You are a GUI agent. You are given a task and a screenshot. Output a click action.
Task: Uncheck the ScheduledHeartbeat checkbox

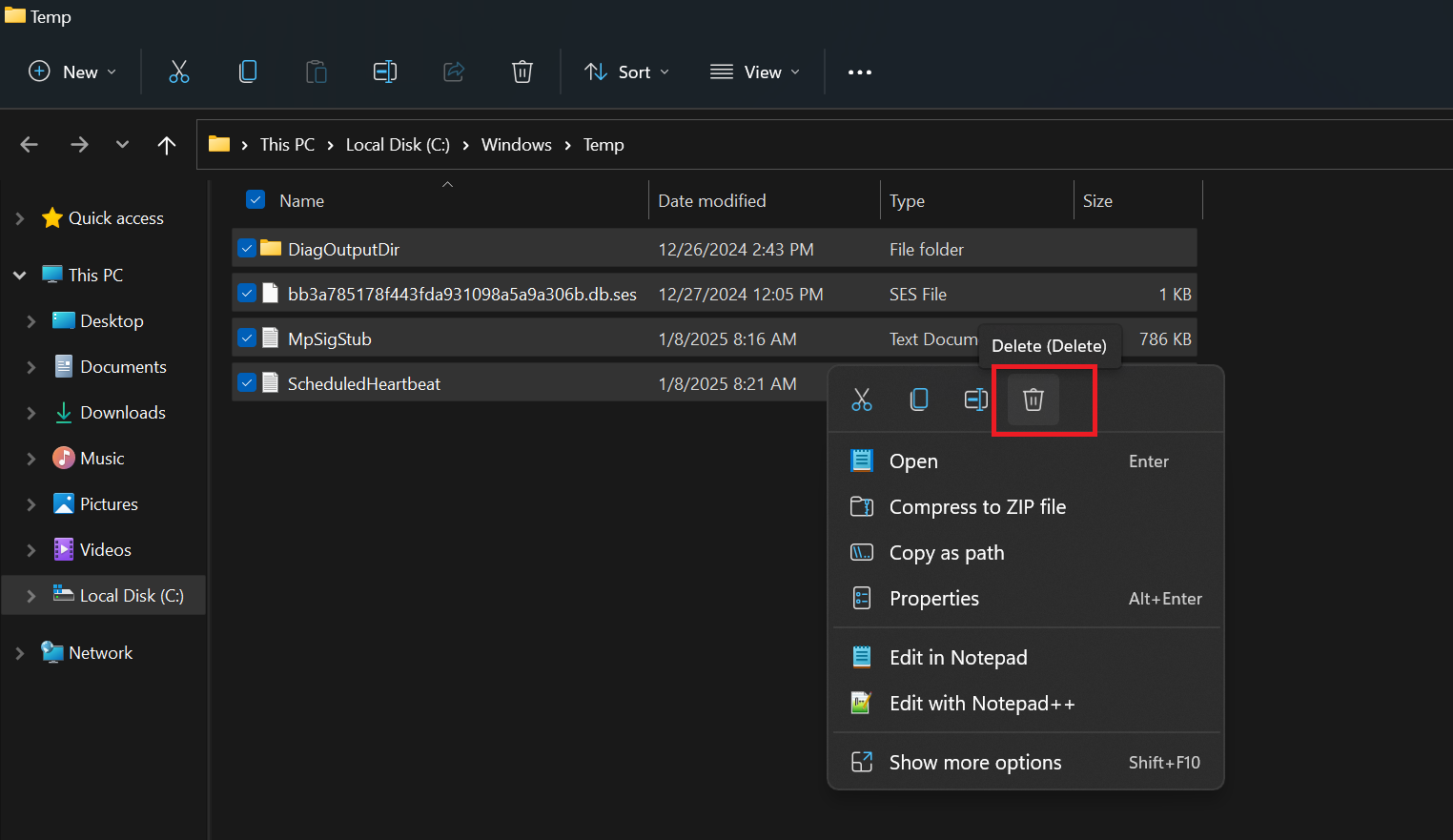247,382
